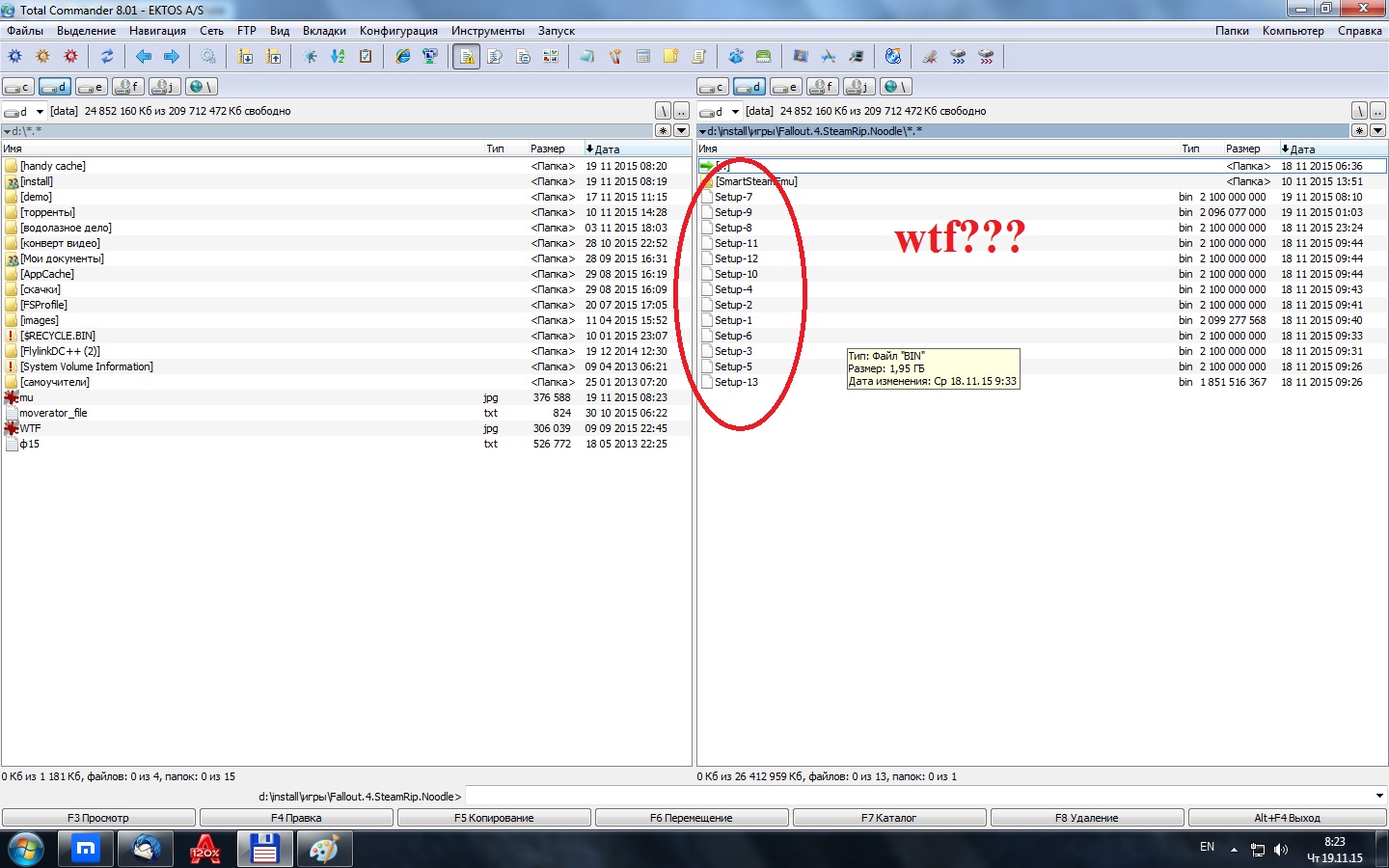This screenshot has height=868, width=1389.
Task: Click the F8 Удаление button
Action: pyautogui.click(x=1087, y=818)
